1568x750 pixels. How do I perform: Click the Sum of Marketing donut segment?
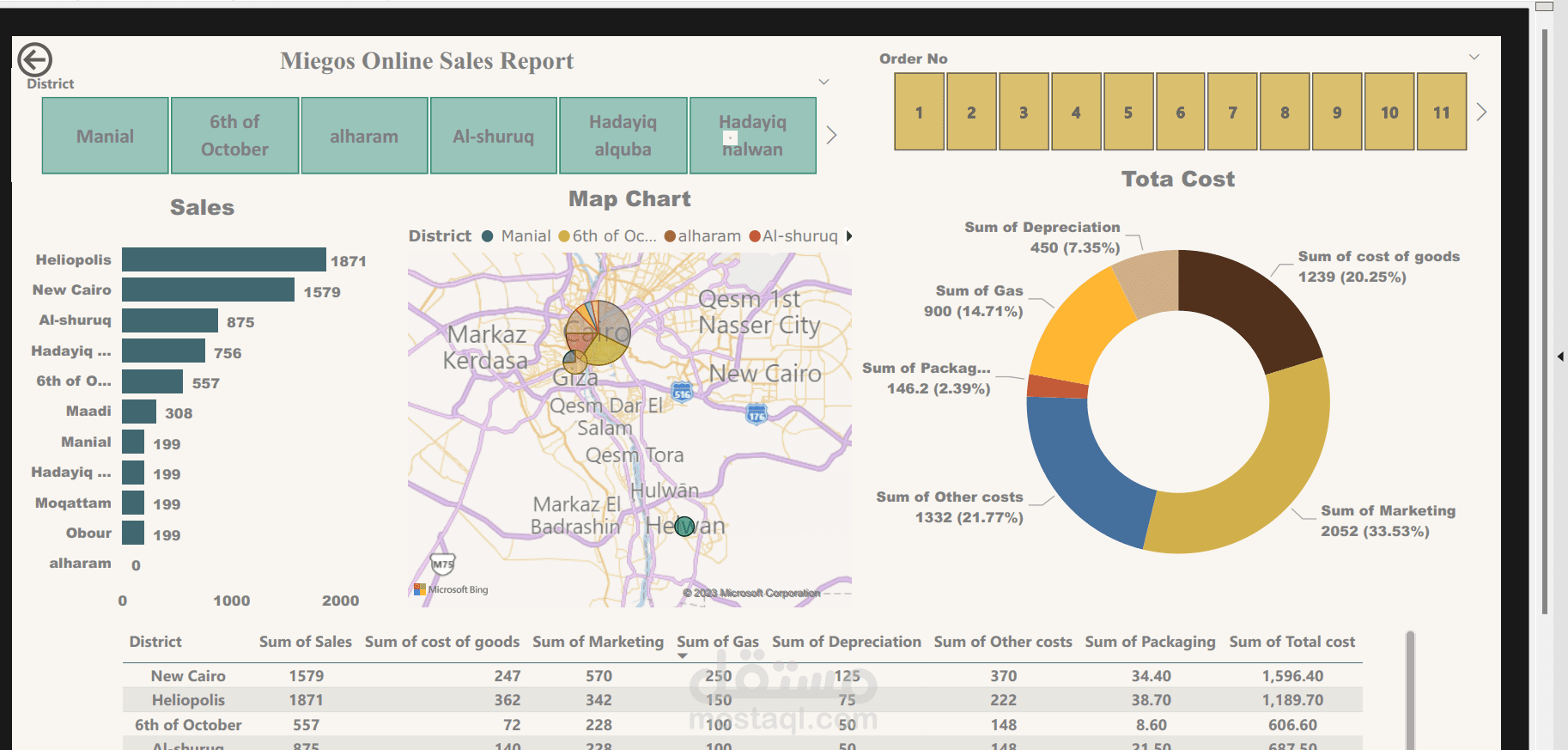point(1269,483)
